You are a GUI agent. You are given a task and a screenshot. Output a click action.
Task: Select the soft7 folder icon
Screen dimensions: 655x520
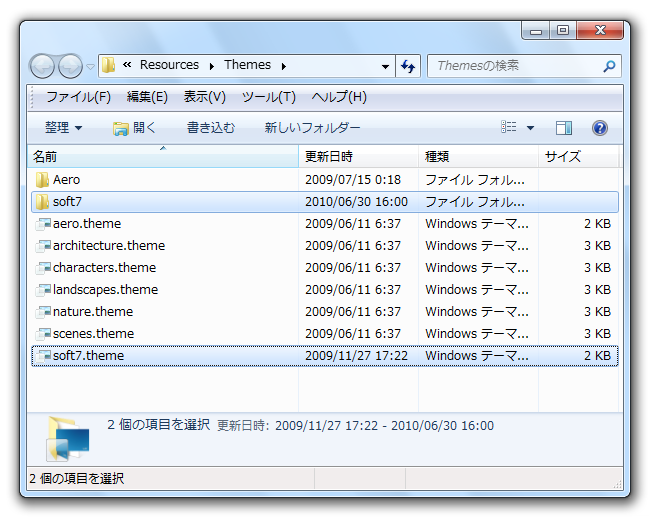pyautogui.click(x=42, y=202)
